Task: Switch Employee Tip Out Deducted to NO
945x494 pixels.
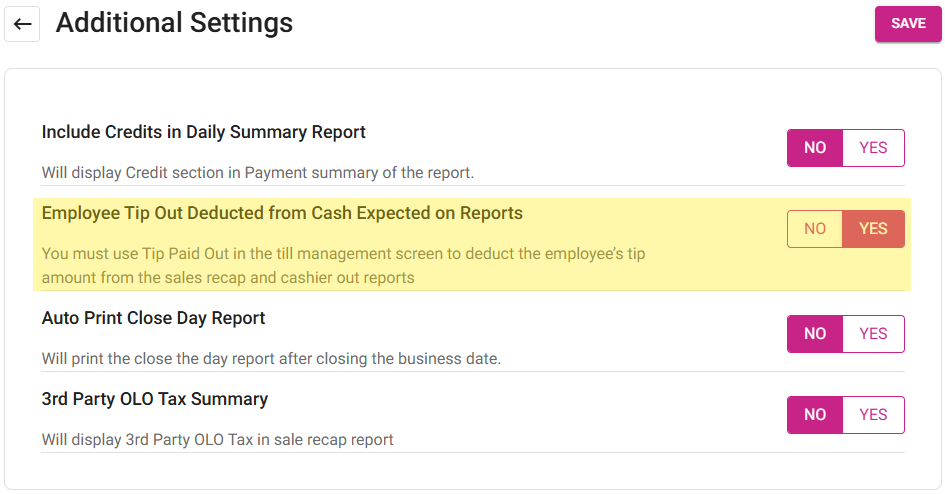Action: coord(815,229)
